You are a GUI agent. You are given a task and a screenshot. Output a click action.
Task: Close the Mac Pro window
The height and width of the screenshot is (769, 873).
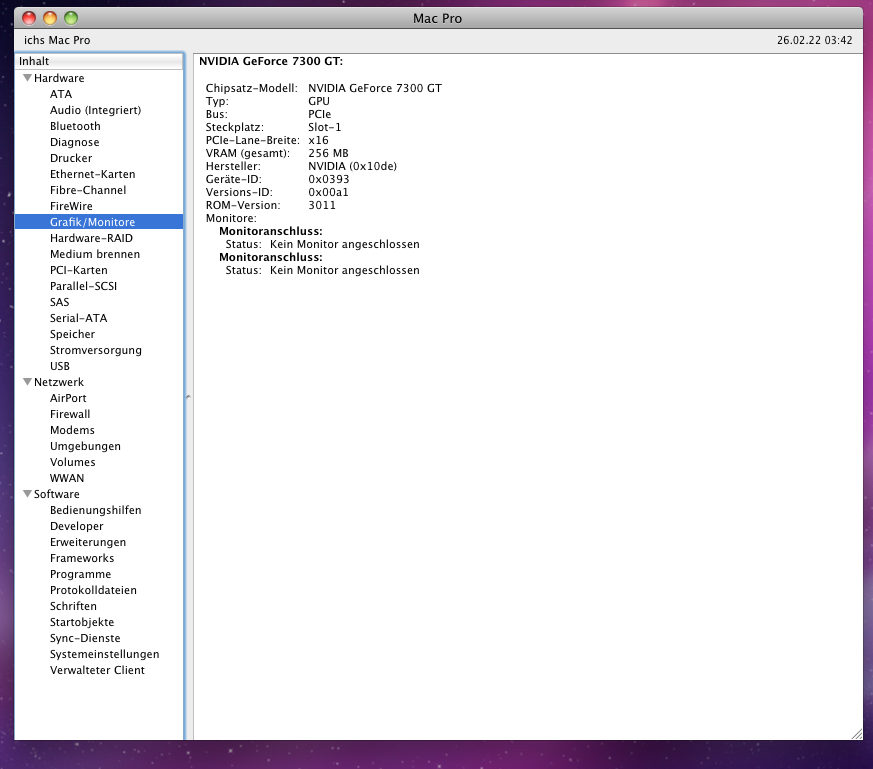[x=29, y=18]
